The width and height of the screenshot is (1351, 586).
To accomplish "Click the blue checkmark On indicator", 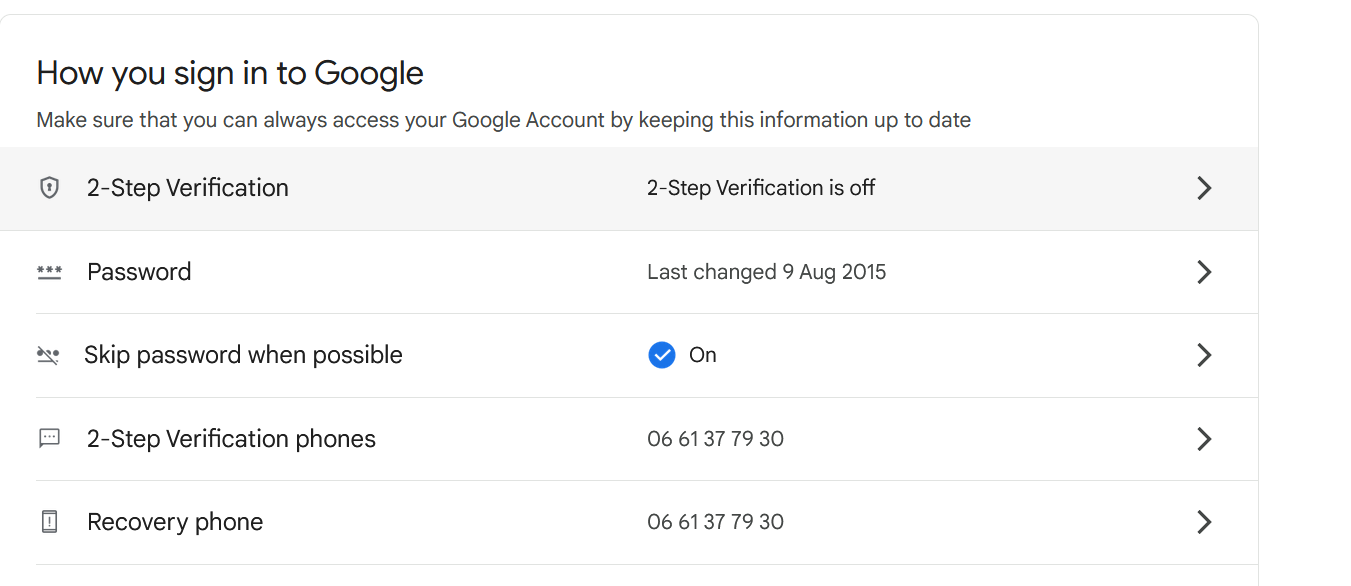I will point(662,355).
